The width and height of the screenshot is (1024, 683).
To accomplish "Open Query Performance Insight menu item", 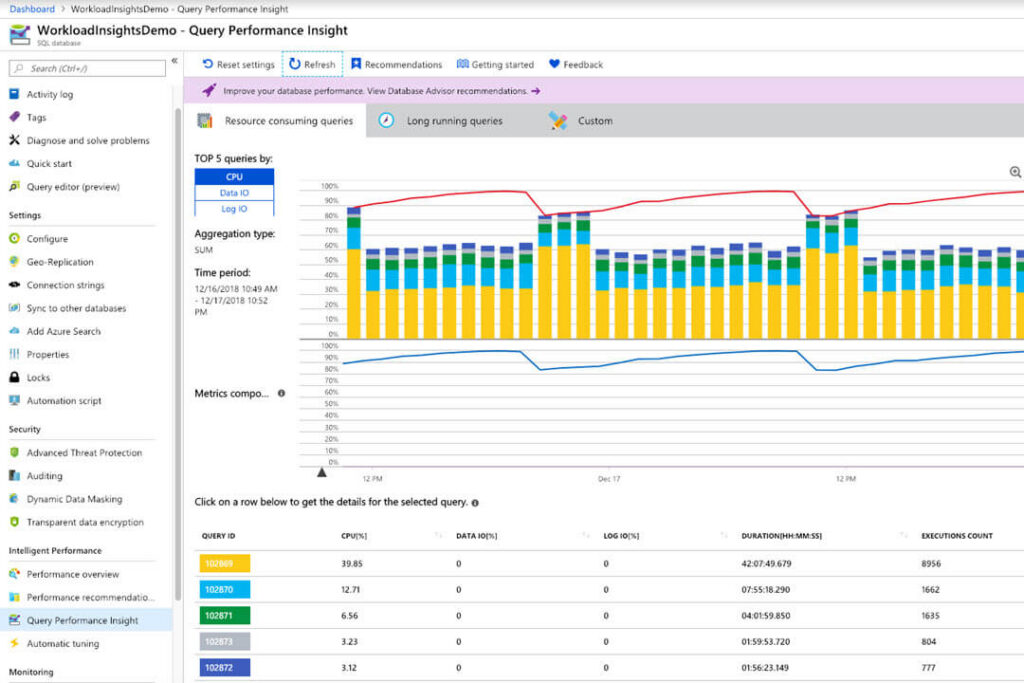I will tap(86, 620).
